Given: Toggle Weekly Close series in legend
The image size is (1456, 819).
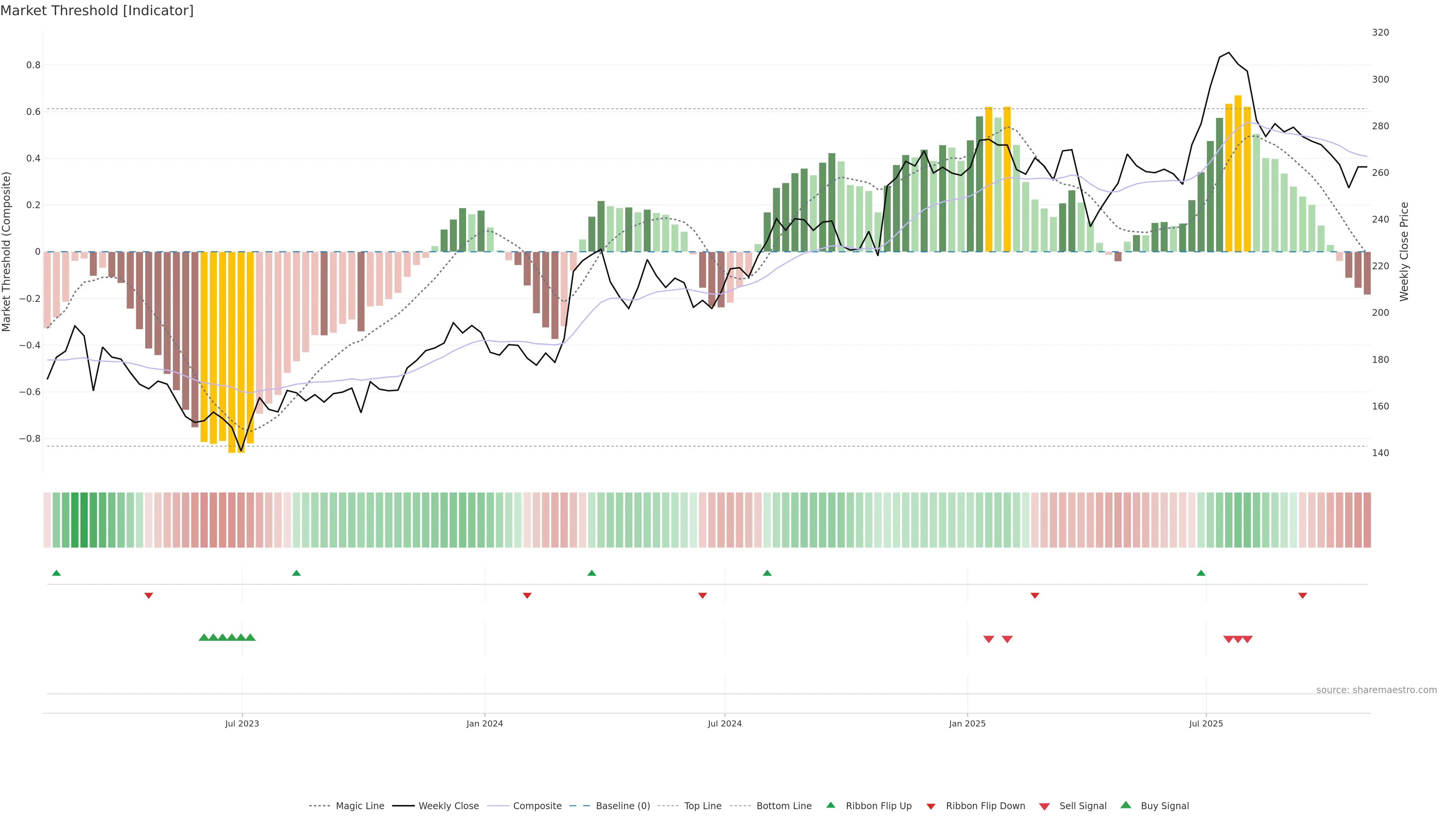Looking at the screenshot, I should click(448, 806).
